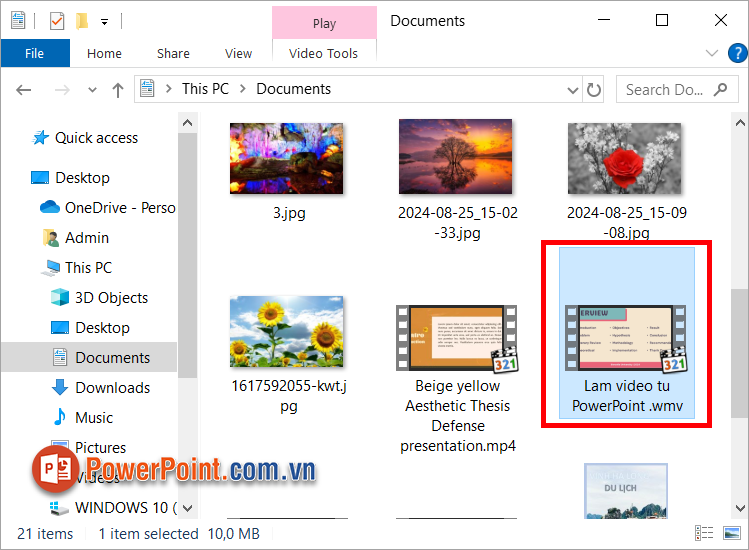This screenshot has height=550, width=749.
Task: Click the chevron between This PC and Documents
Action: click(x=243, y=89)
